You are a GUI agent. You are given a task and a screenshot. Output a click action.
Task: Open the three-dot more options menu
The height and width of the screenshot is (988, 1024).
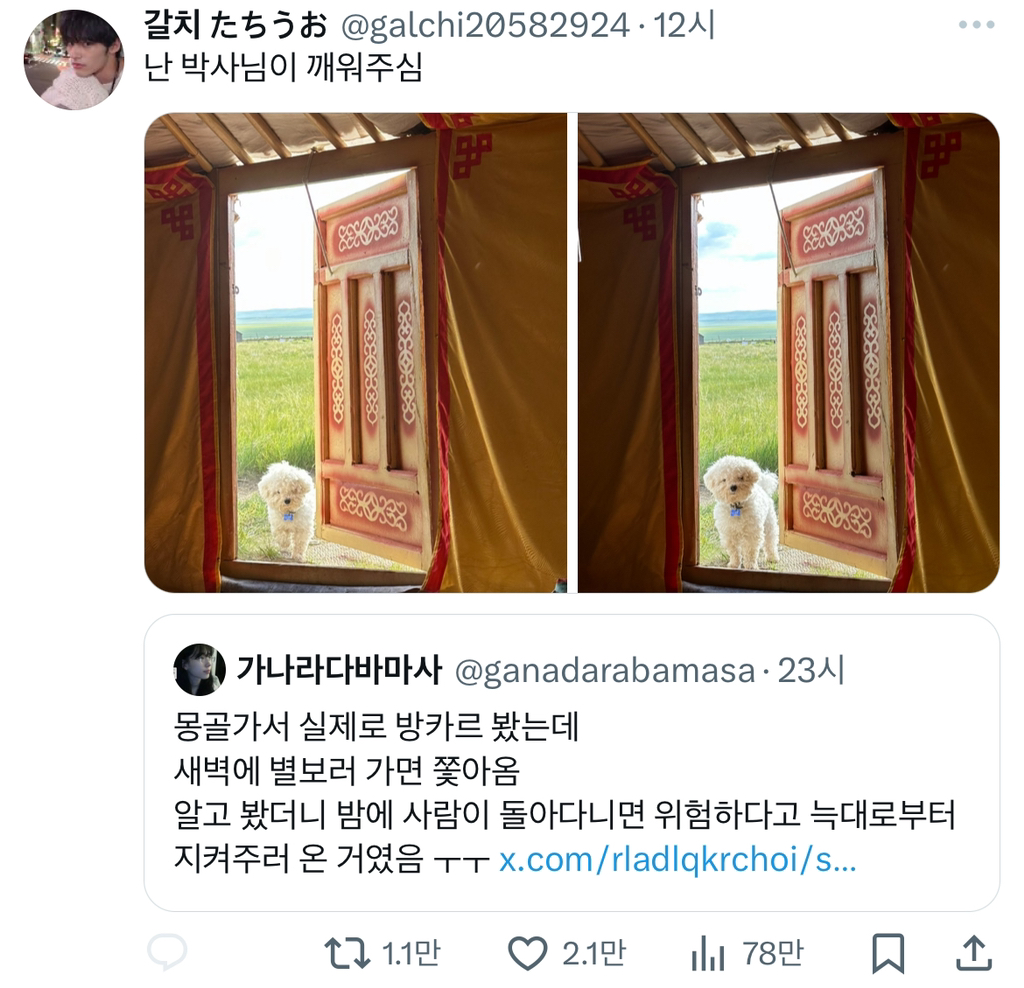pos(976,25)
